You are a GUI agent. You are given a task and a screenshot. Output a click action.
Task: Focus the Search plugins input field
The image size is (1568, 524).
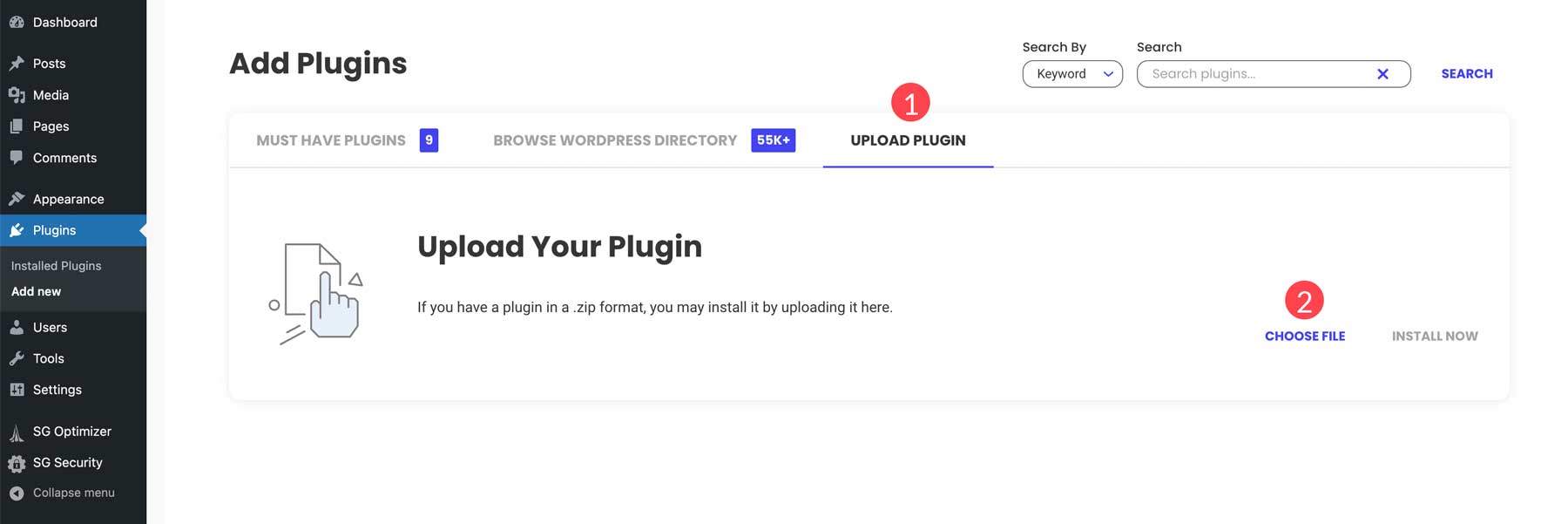click(1254, 74)
